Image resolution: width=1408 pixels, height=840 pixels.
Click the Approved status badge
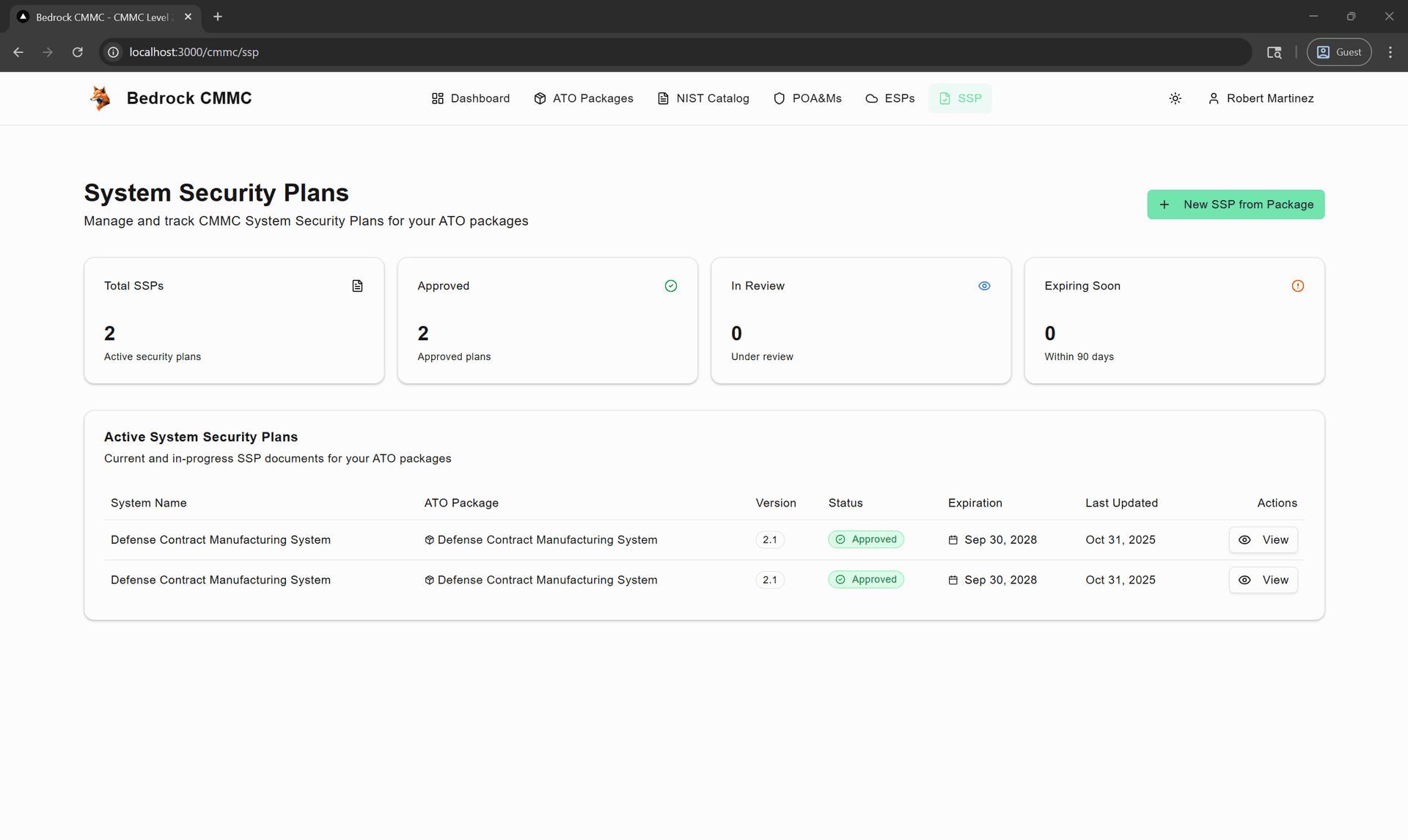click(x=866, y=539)
